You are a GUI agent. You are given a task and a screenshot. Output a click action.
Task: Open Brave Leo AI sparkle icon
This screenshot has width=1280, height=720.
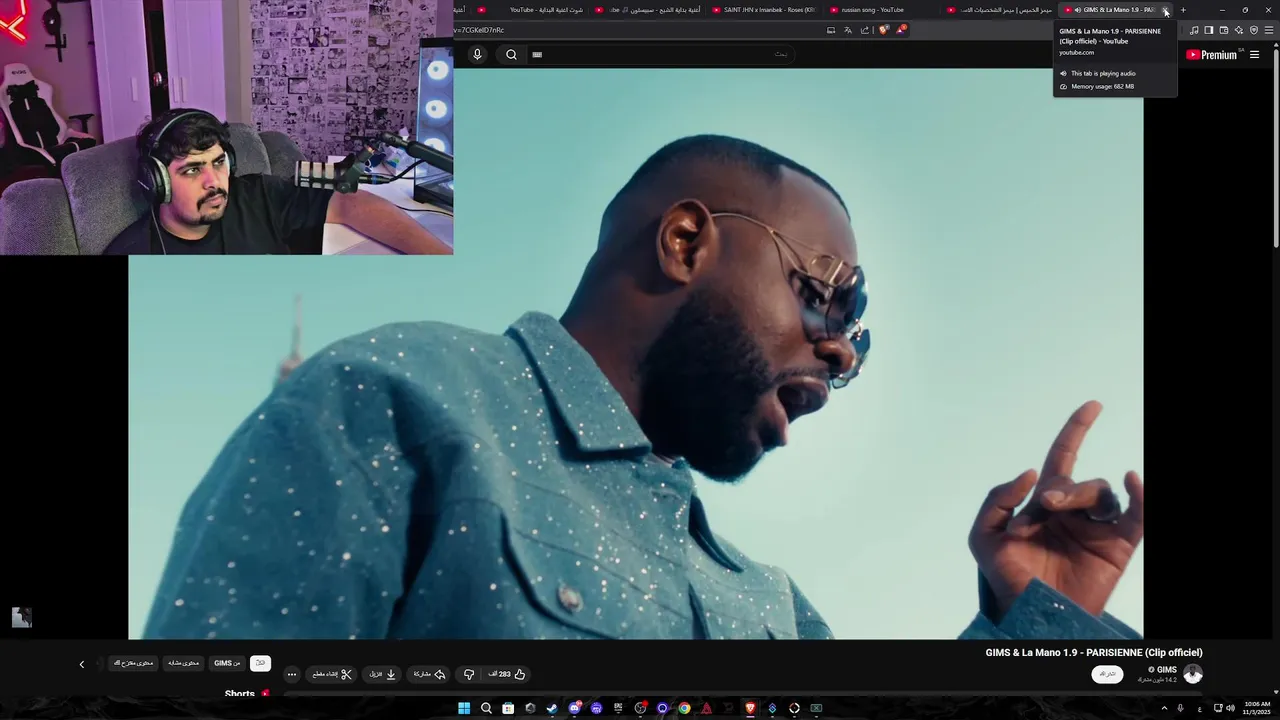(1239, 30)
